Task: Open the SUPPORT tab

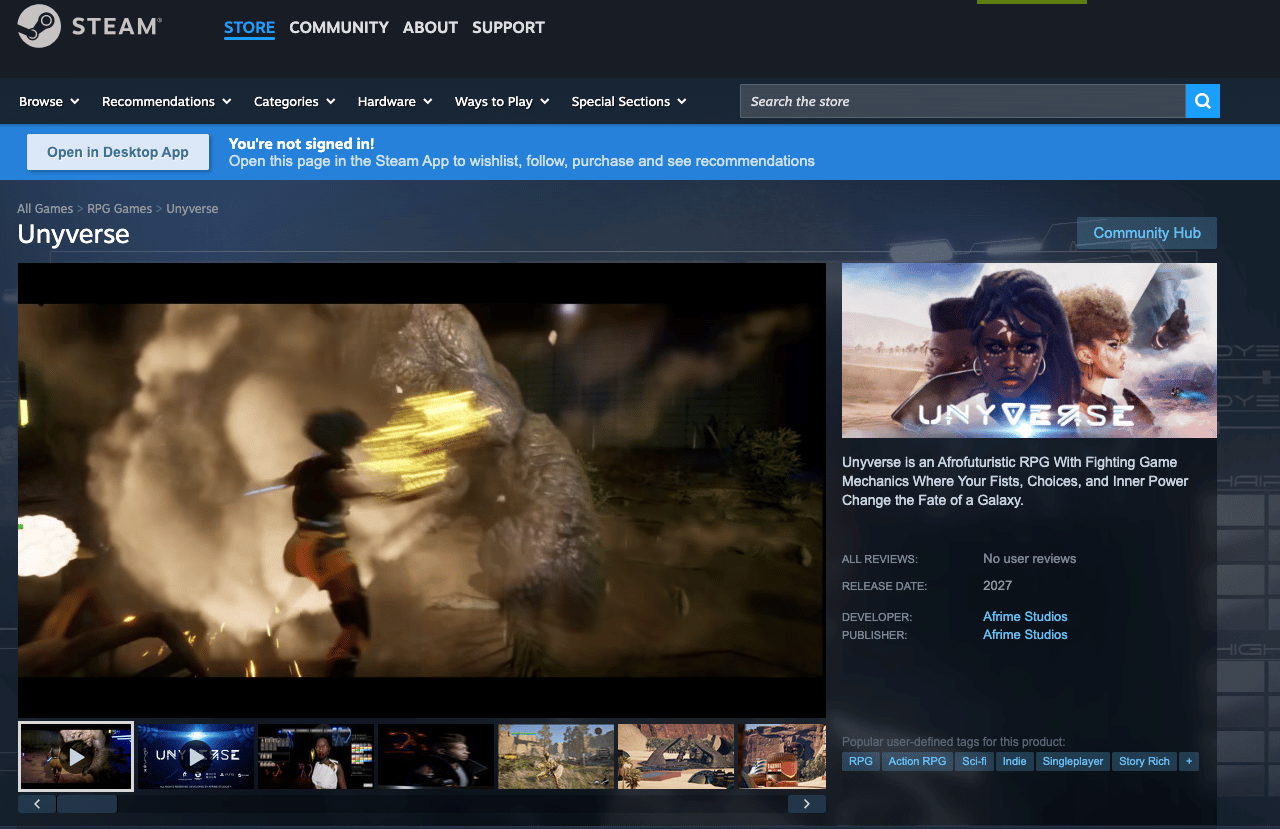Action: tap(508, 27)
